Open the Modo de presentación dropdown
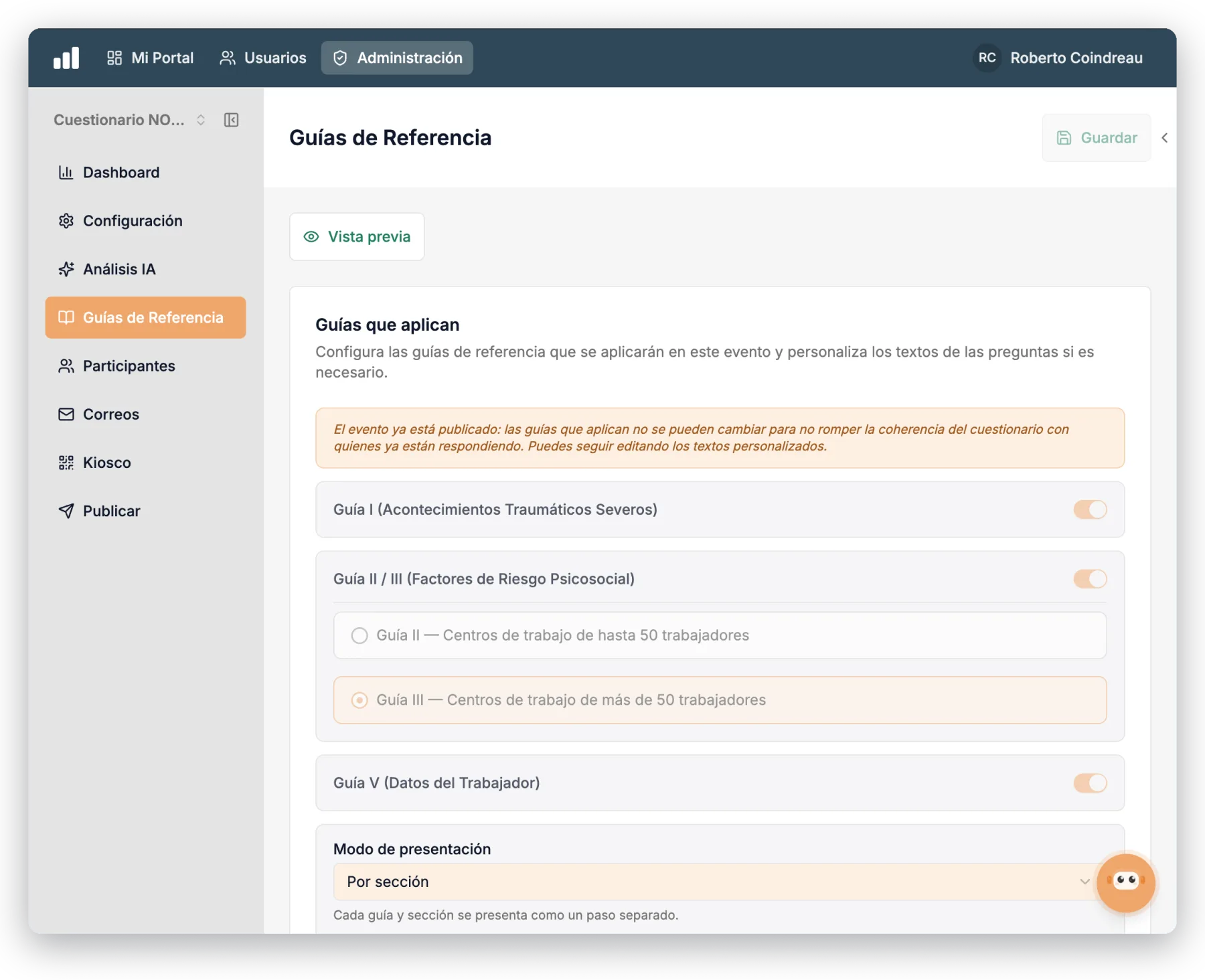 coord(720,882)
